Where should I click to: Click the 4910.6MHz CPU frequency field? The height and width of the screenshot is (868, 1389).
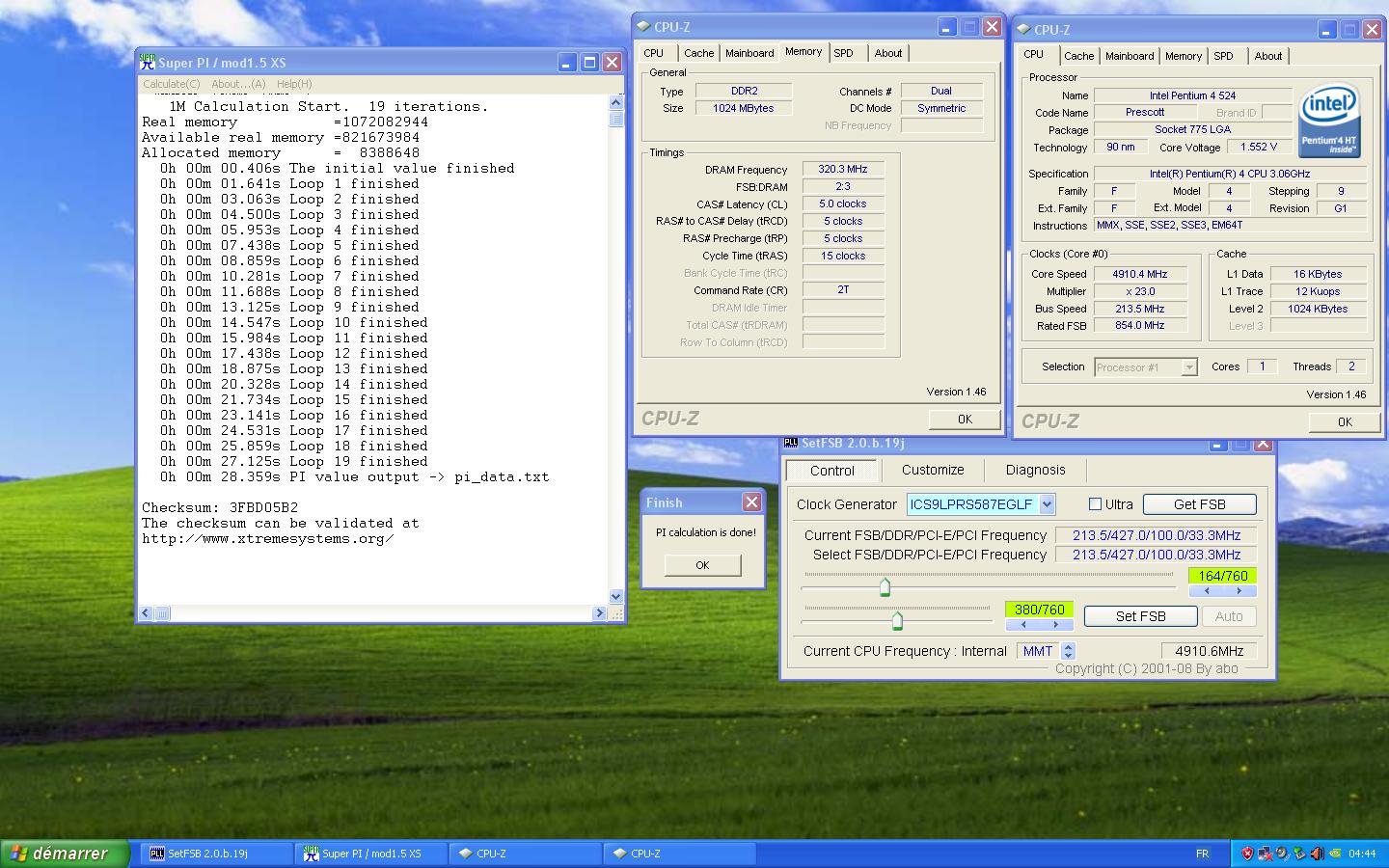click(1210, 651)
